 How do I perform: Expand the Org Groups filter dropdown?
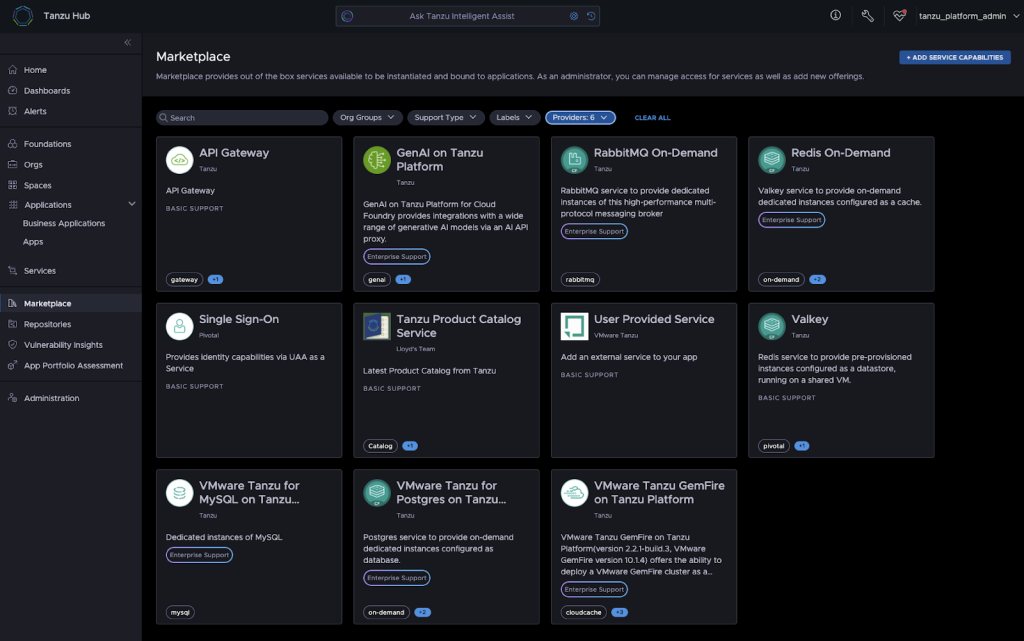[x=367, y=118]
